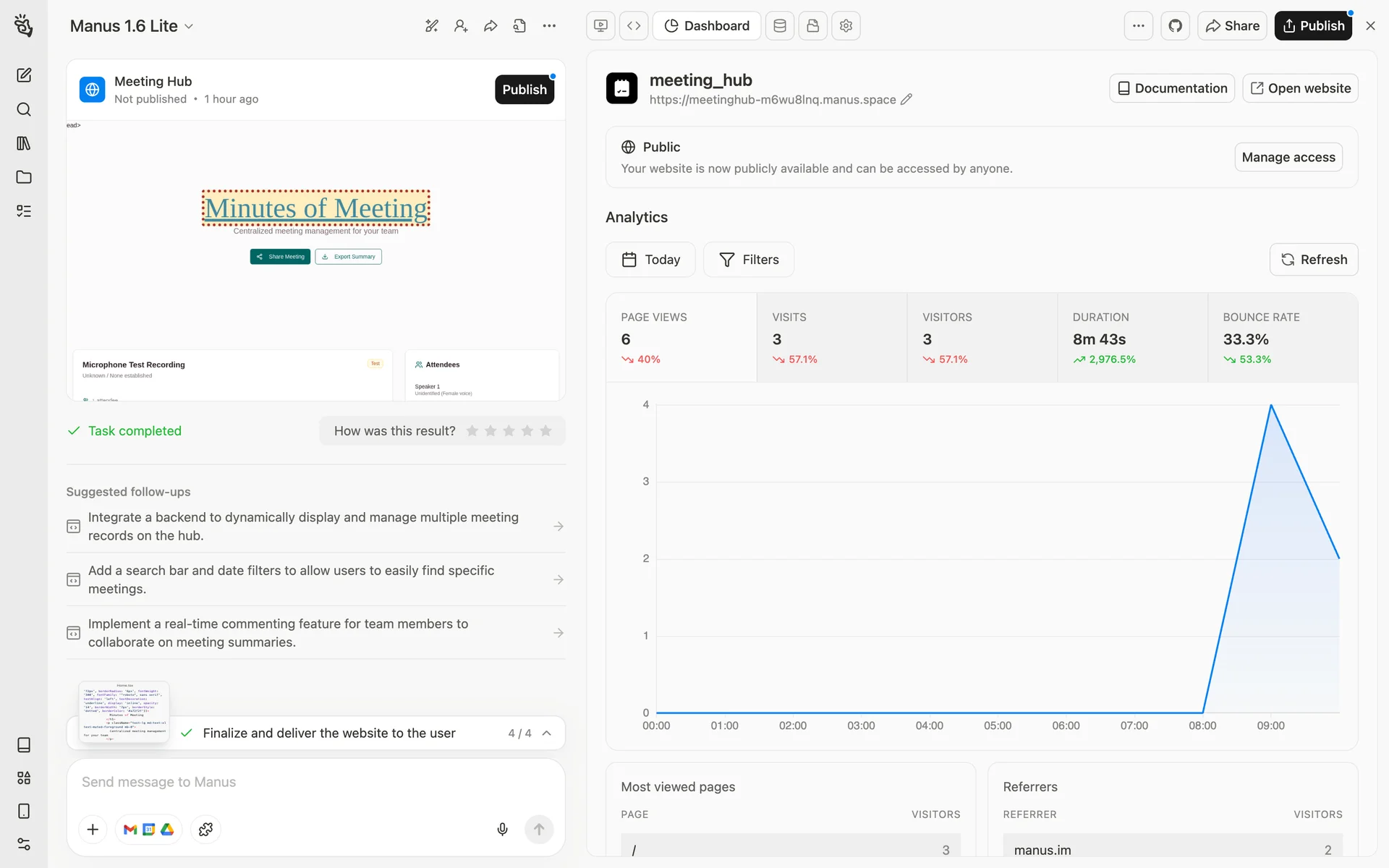Click the GitHub icon in top bar
Screen dimensions: 1389x868
click(x=1175, y=26)
